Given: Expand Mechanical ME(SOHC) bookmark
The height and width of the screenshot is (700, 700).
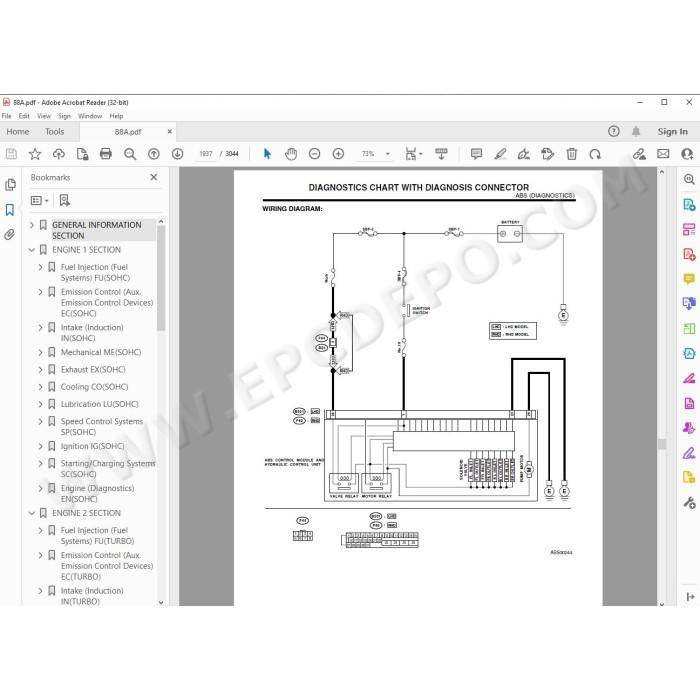Looking at the screenshot, I should pos(41,352).
